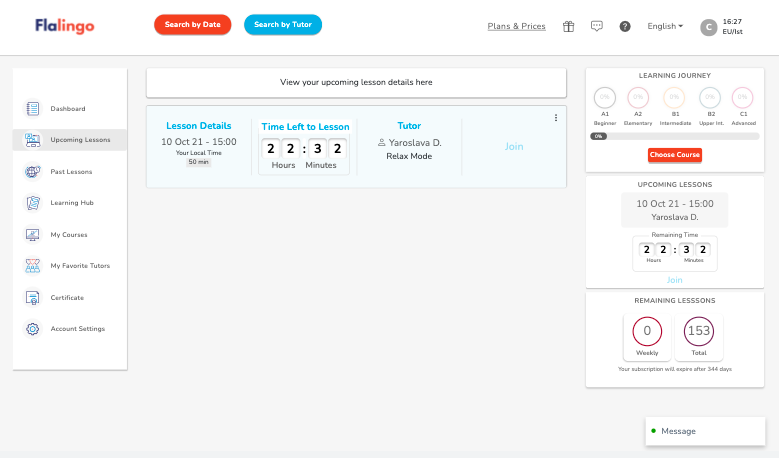Screen dimensions: 779x458
Task: Click the Search by Tutor button
Action: tap(283, 24)
